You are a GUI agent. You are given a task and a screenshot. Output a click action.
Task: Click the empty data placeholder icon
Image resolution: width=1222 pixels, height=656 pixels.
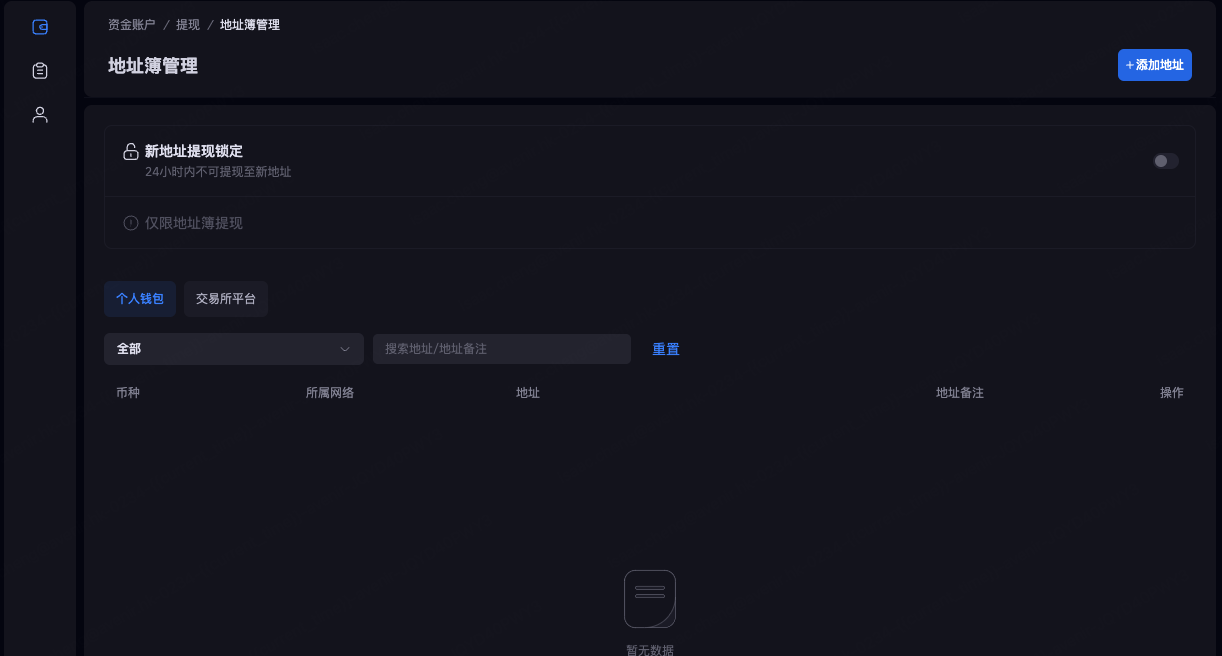coord(650,598)
